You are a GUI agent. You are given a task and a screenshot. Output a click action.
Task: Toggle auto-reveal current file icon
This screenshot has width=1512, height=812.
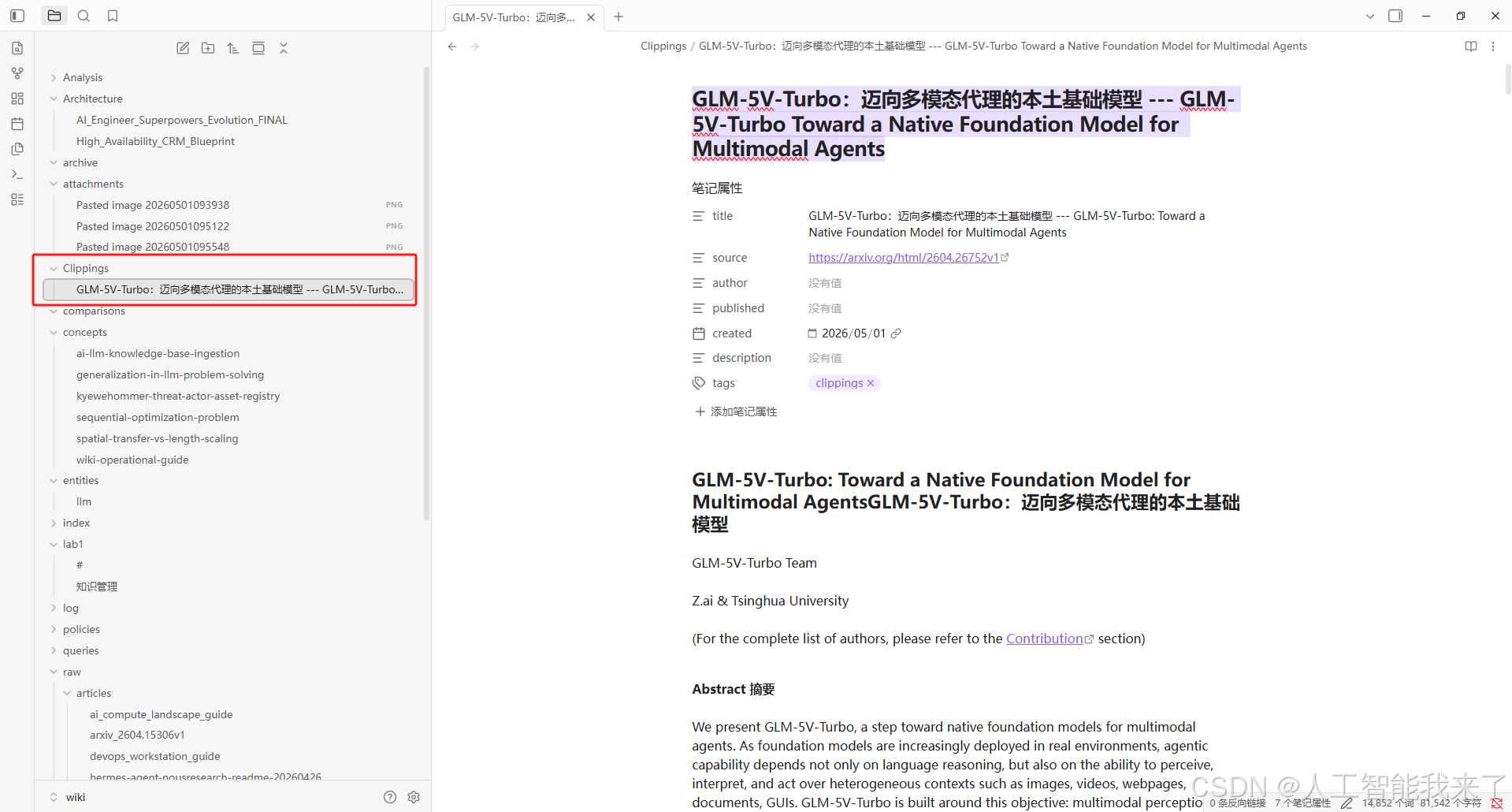click(258, 48)
